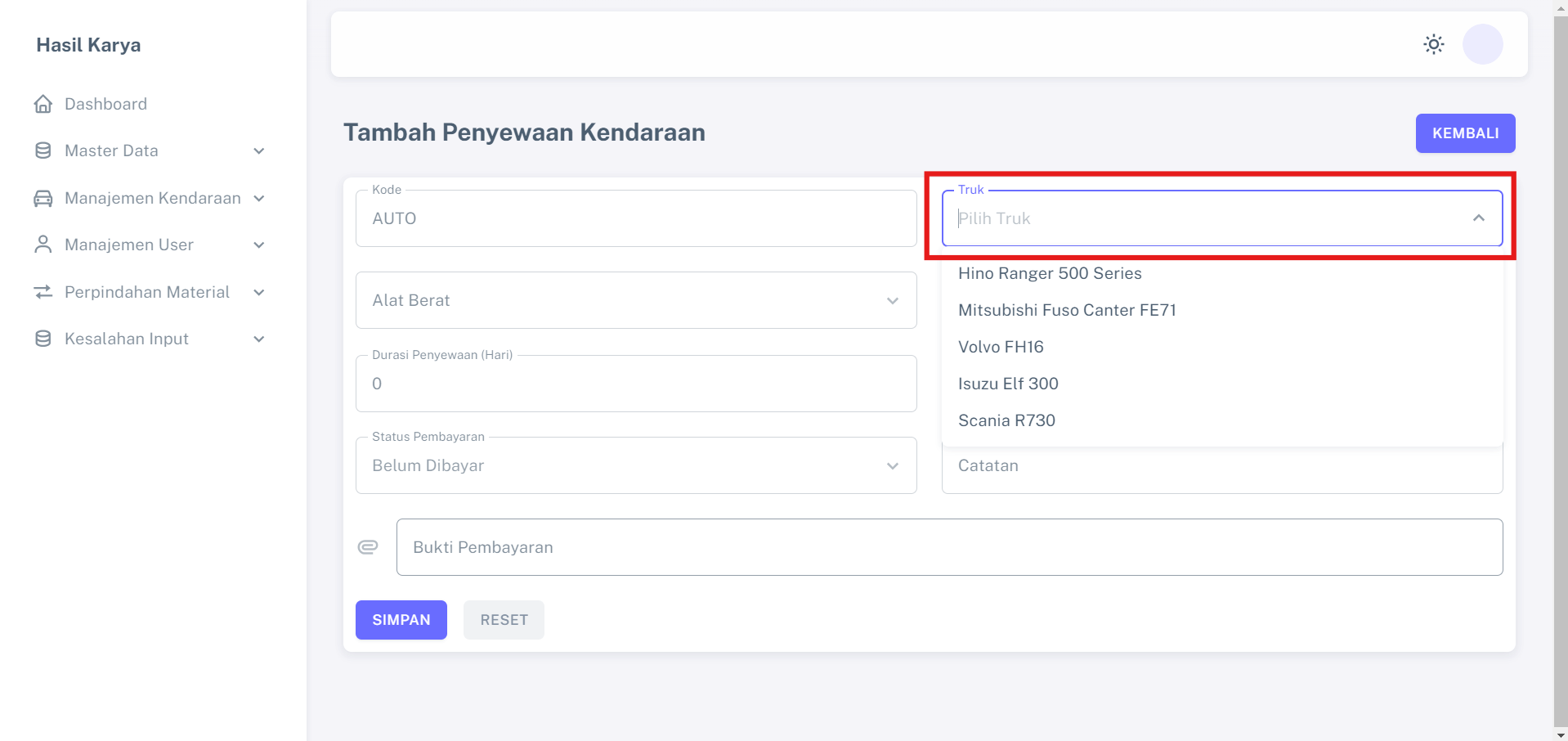Pick Scania R730 truck option
This screenshot has height=741, width=1568.
(x=1006, y=420)
